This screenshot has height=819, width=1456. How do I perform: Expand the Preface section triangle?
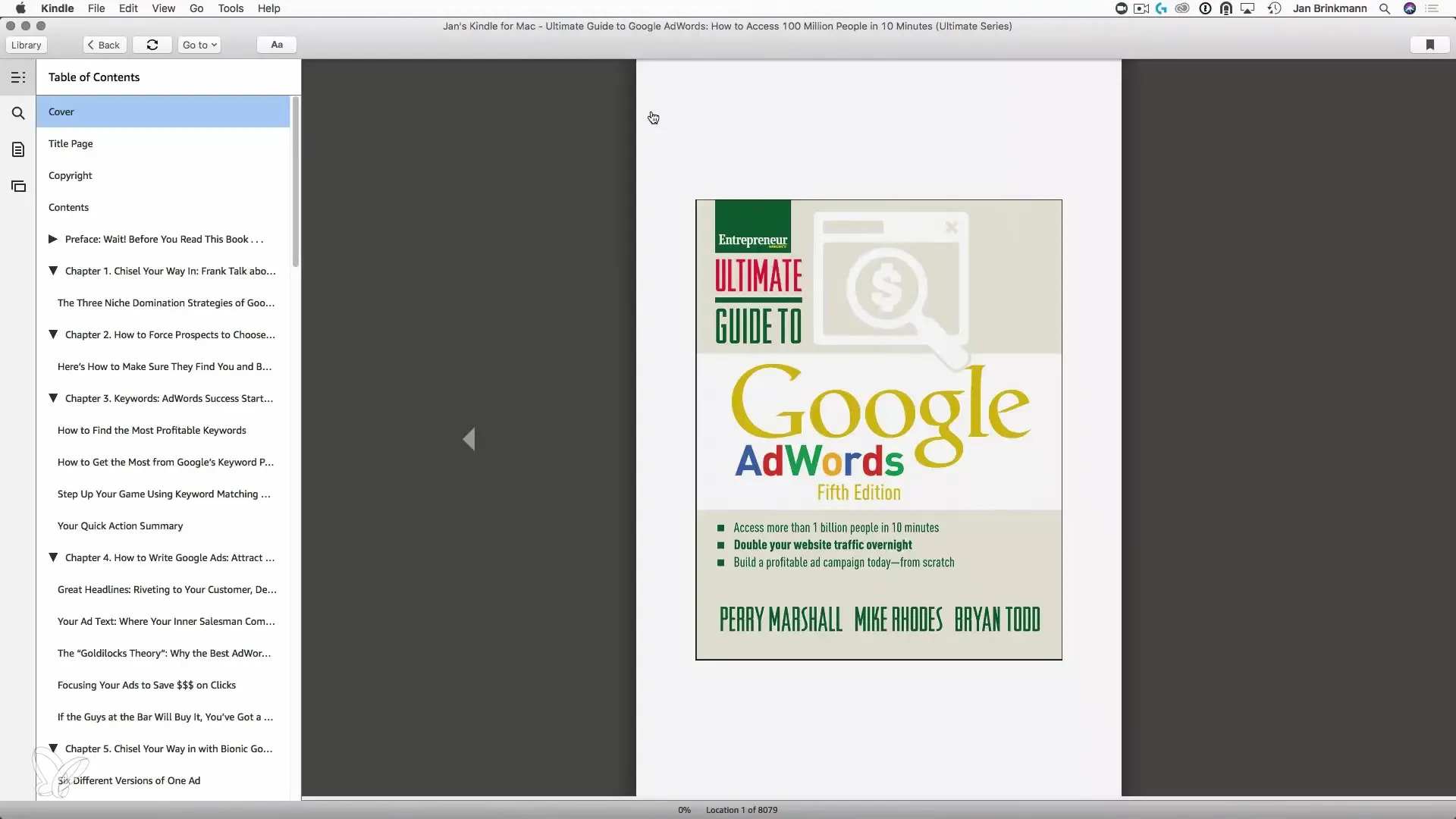(53, 239)
